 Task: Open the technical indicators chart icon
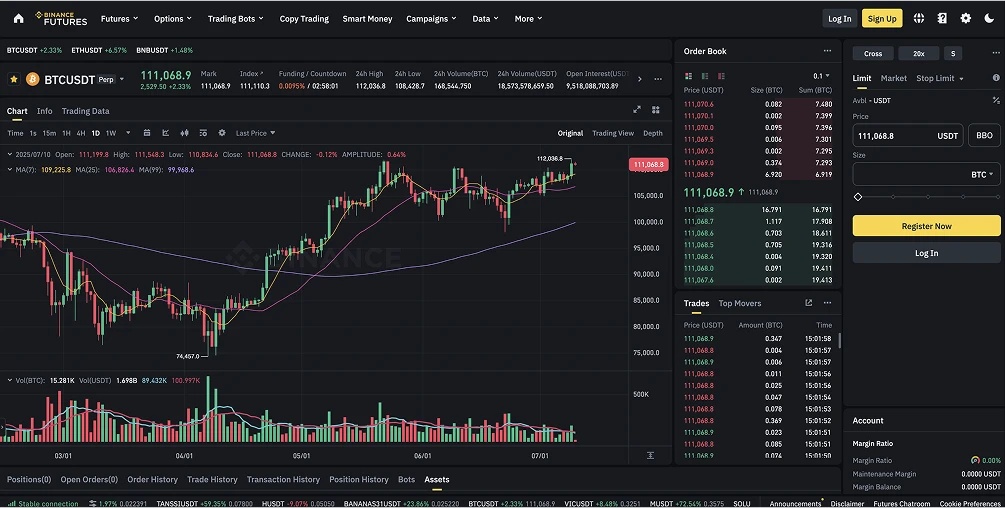[x=165, y=133]
